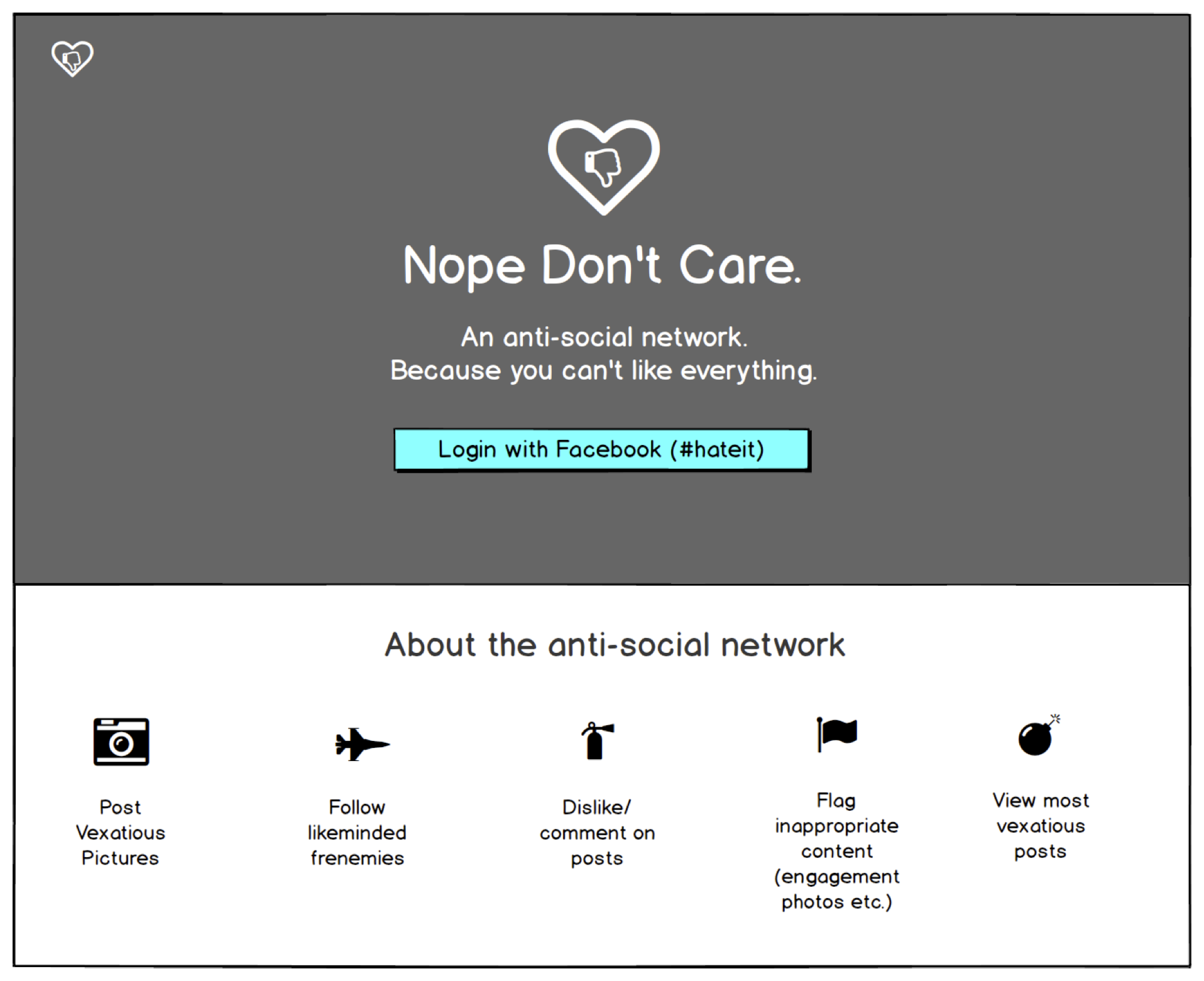Click About the anti-social network heading

coord(615,645)
